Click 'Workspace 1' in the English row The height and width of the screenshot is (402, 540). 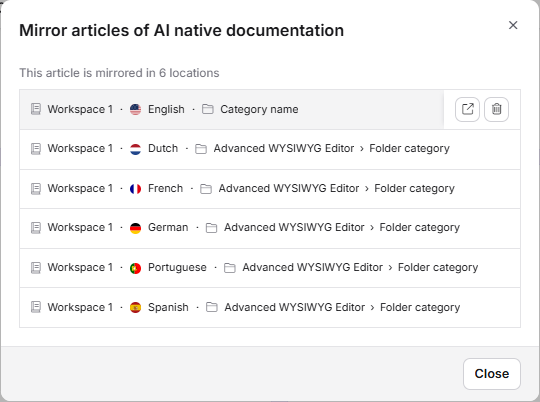[x=80, y=110]
